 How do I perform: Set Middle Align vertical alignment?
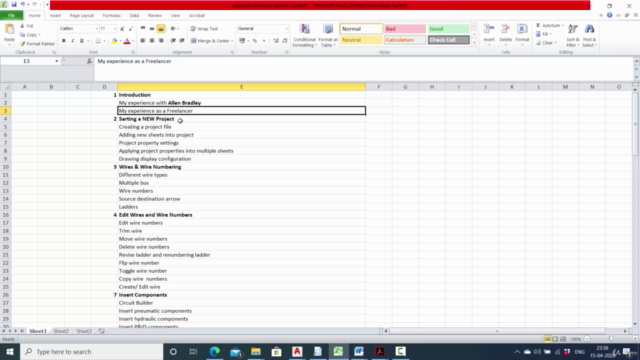pos(152,29)
